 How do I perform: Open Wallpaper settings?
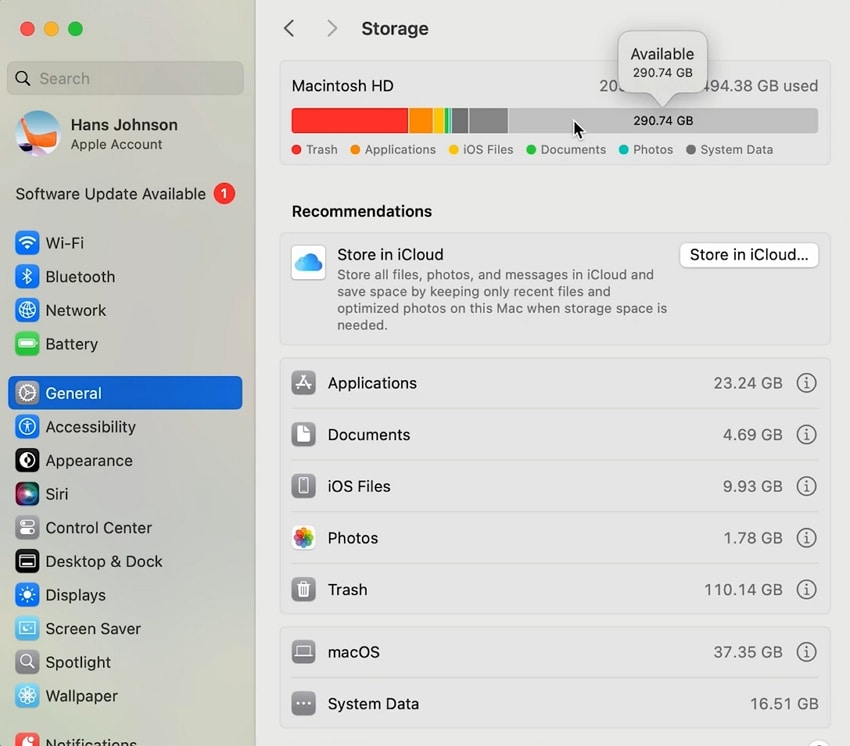point(125,696)
